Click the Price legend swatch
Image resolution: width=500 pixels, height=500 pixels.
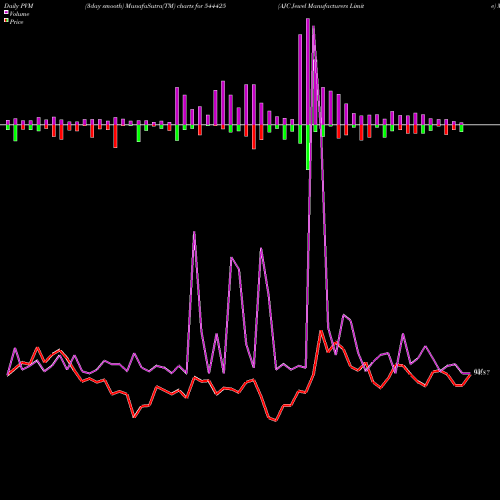click(6, 21)
